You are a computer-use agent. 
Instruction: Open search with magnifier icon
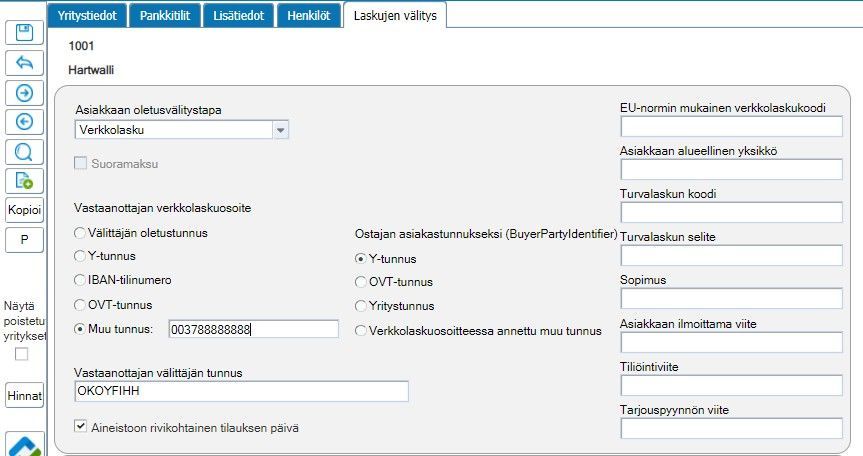tap(24, 152)
